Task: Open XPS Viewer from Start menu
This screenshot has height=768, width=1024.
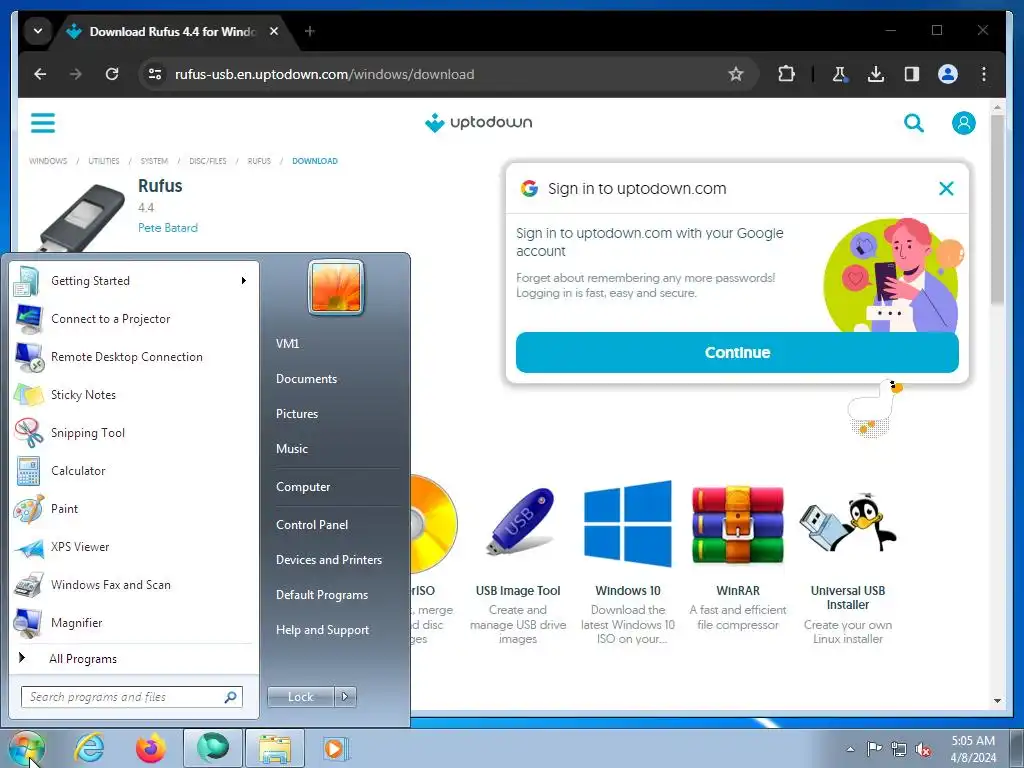Action: [x=134, y=547]
